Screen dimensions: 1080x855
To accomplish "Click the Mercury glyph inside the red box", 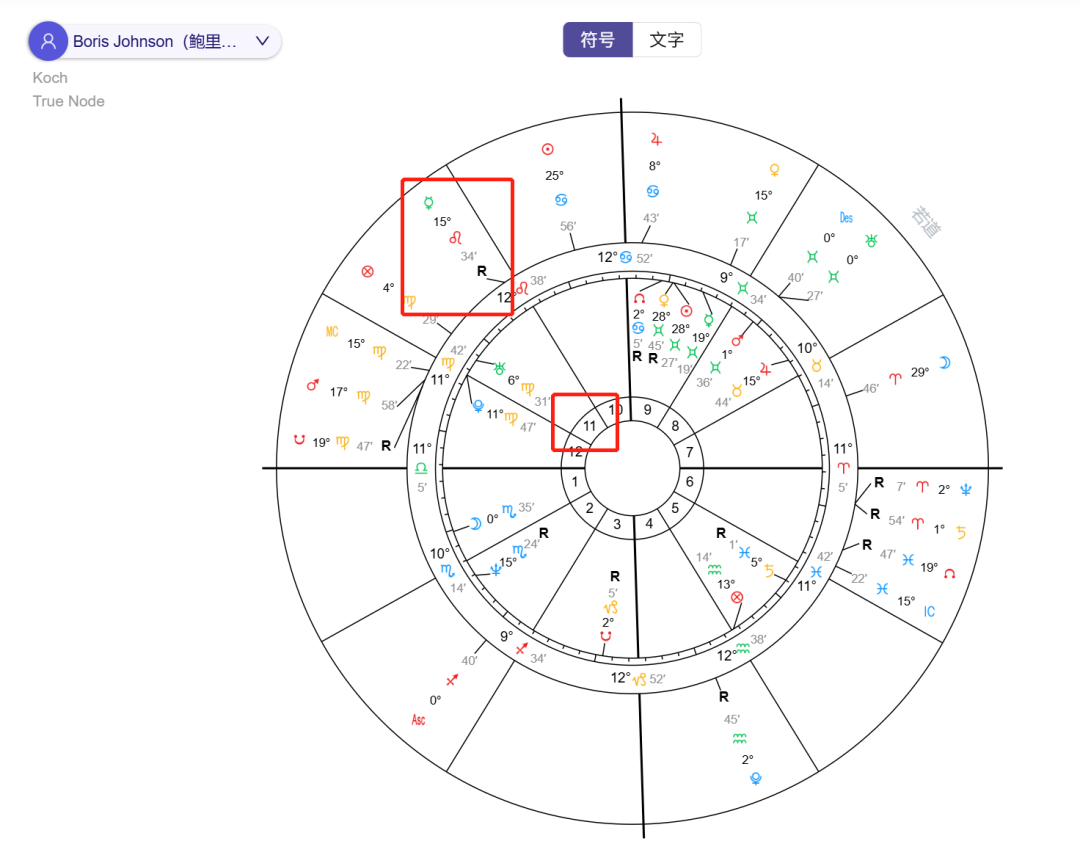I will pos(428,203).
